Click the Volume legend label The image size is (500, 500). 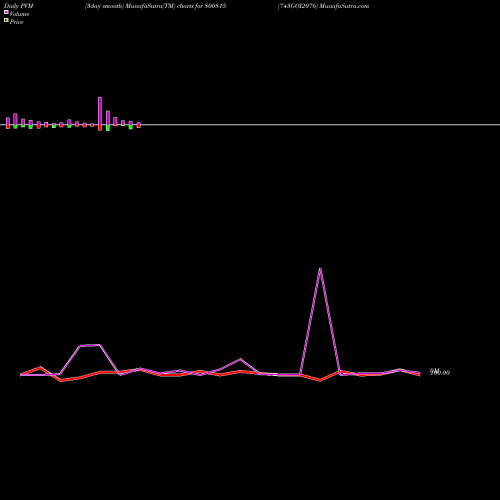[19, 14]
